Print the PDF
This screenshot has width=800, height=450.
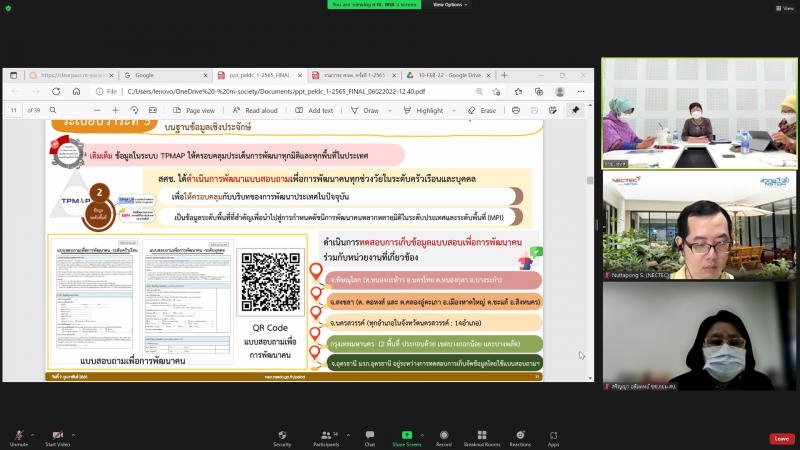516,110
